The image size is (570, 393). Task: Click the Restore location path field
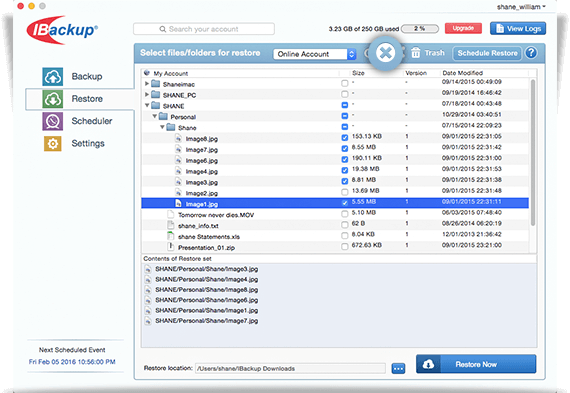point(290,368)
